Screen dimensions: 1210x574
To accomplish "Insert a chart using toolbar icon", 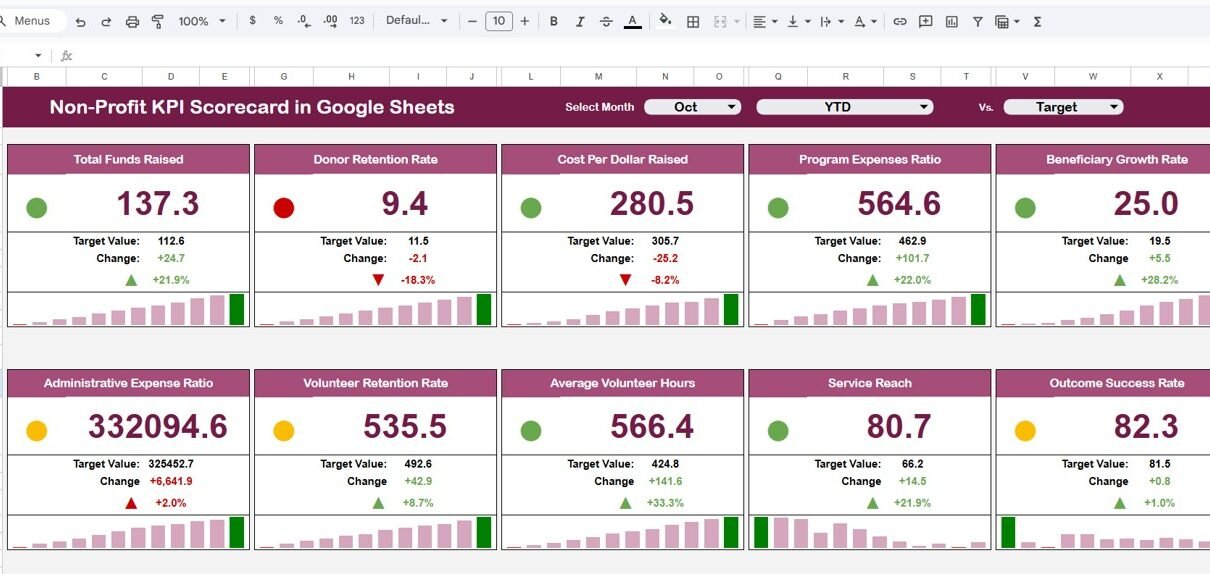I will [952, 21].
